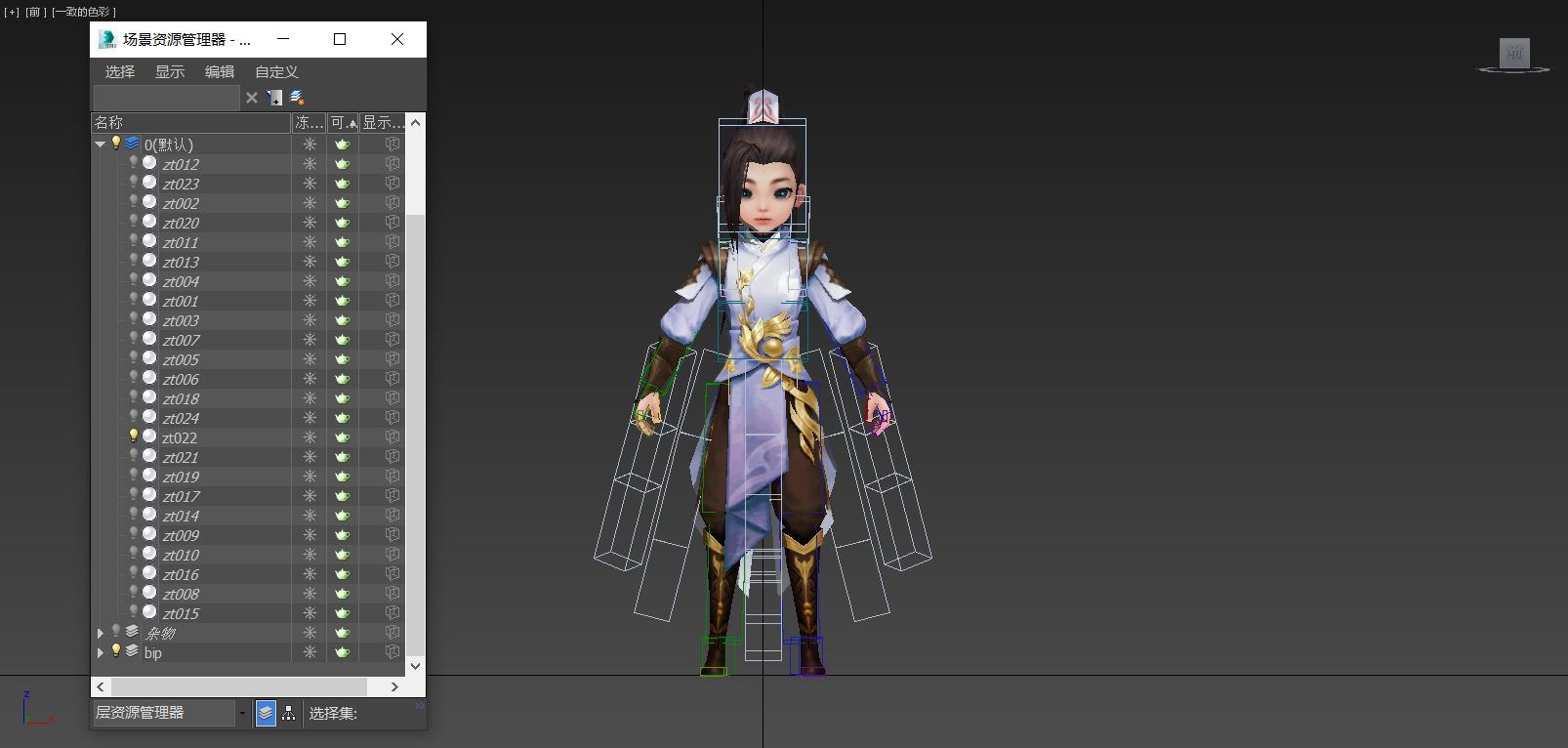Click freeze snowflake icon for zt012

pos(309,164)
